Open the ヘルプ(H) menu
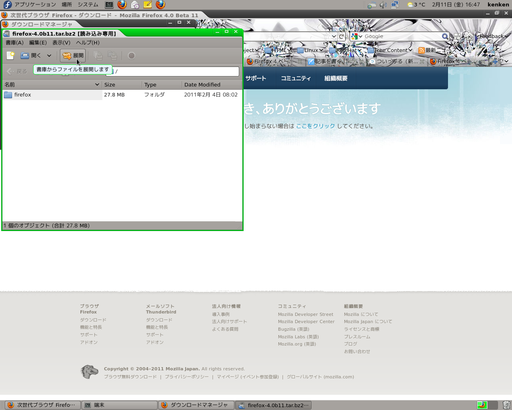Viewport: 512px width, 410px height. point(88,43)
